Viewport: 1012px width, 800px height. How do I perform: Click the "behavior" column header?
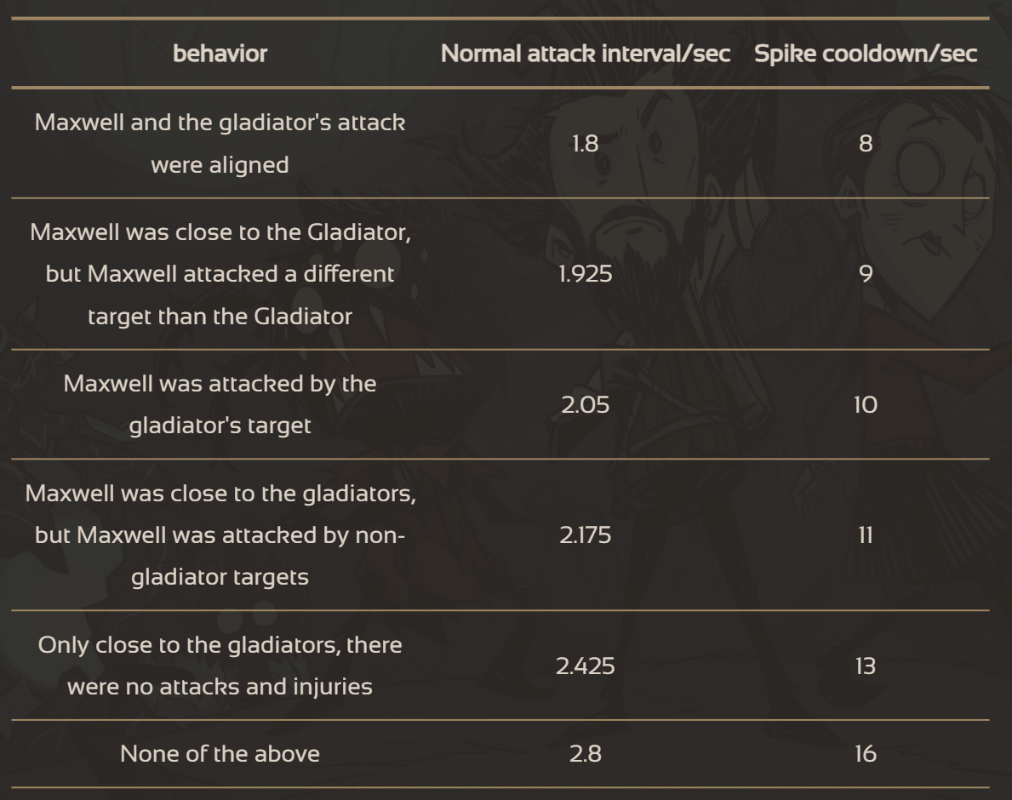pyautogui.click(x=220, y=53)
